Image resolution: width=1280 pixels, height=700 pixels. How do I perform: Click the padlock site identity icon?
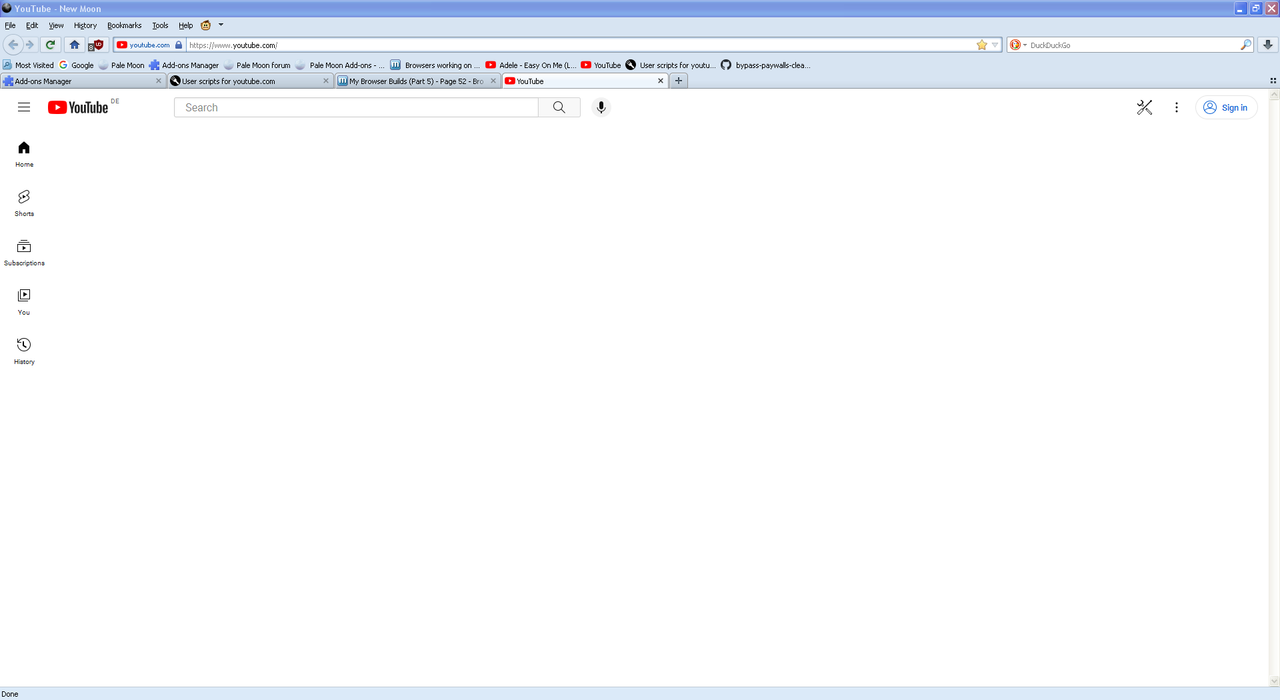click(x=179, y=45)
